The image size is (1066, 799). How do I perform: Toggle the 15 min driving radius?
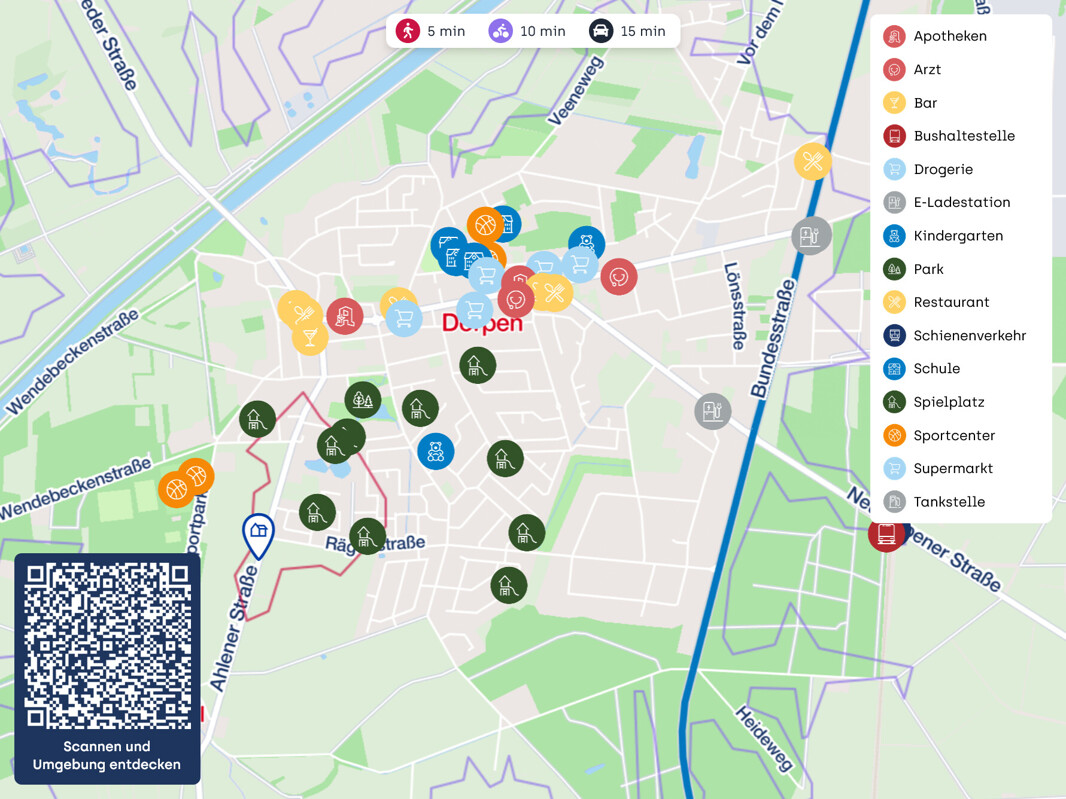point(627,31)
